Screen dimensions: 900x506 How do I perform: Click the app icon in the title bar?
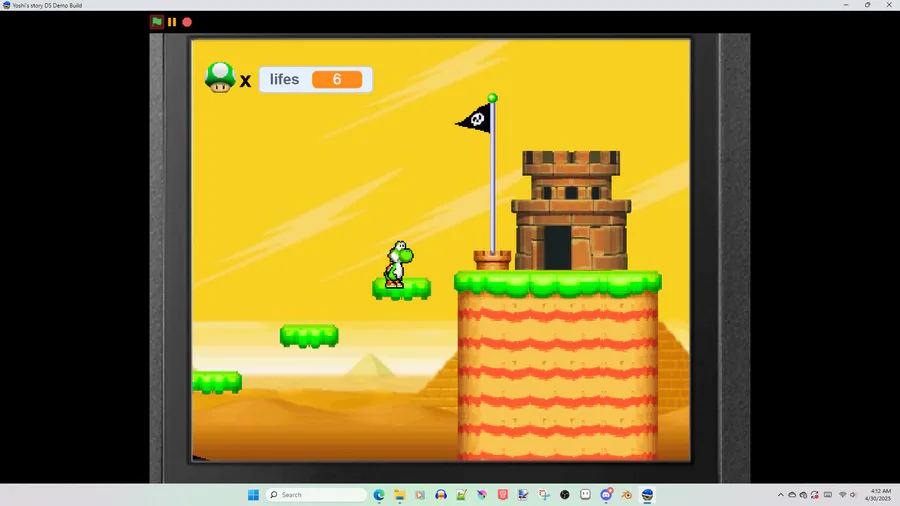click(x=6, y=5)
